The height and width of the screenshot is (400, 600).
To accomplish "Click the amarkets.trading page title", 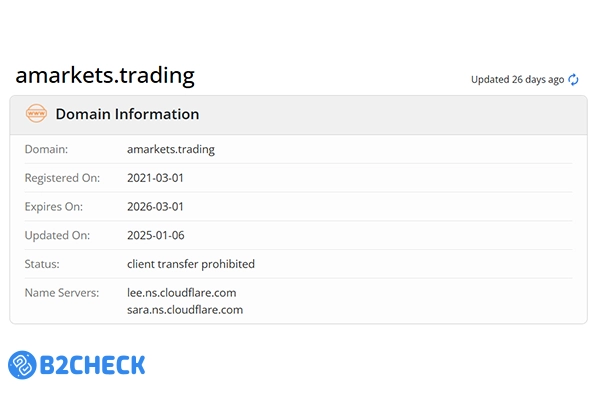I will tap(104, 76).
